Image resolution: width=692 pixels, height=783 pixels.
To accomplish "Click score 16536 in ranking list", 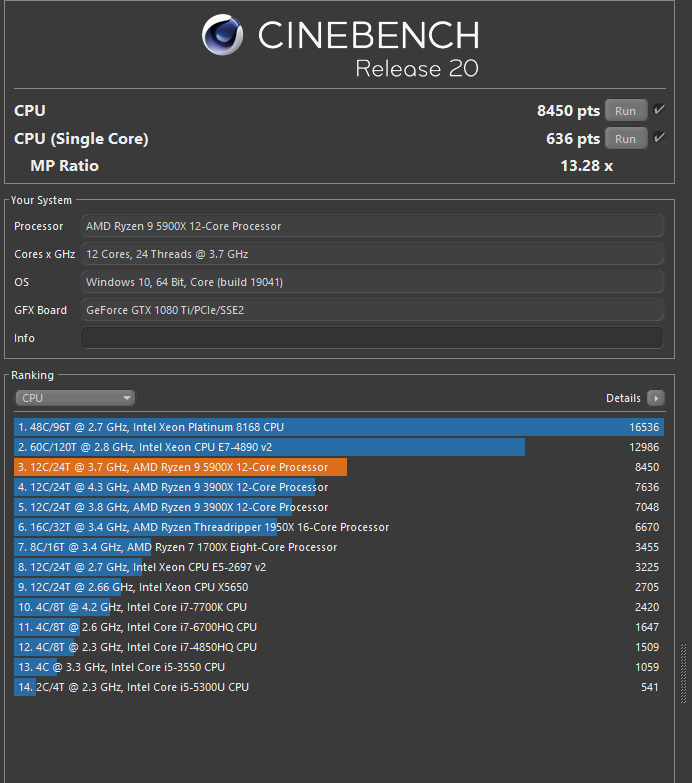I will [x=644, y=427].
